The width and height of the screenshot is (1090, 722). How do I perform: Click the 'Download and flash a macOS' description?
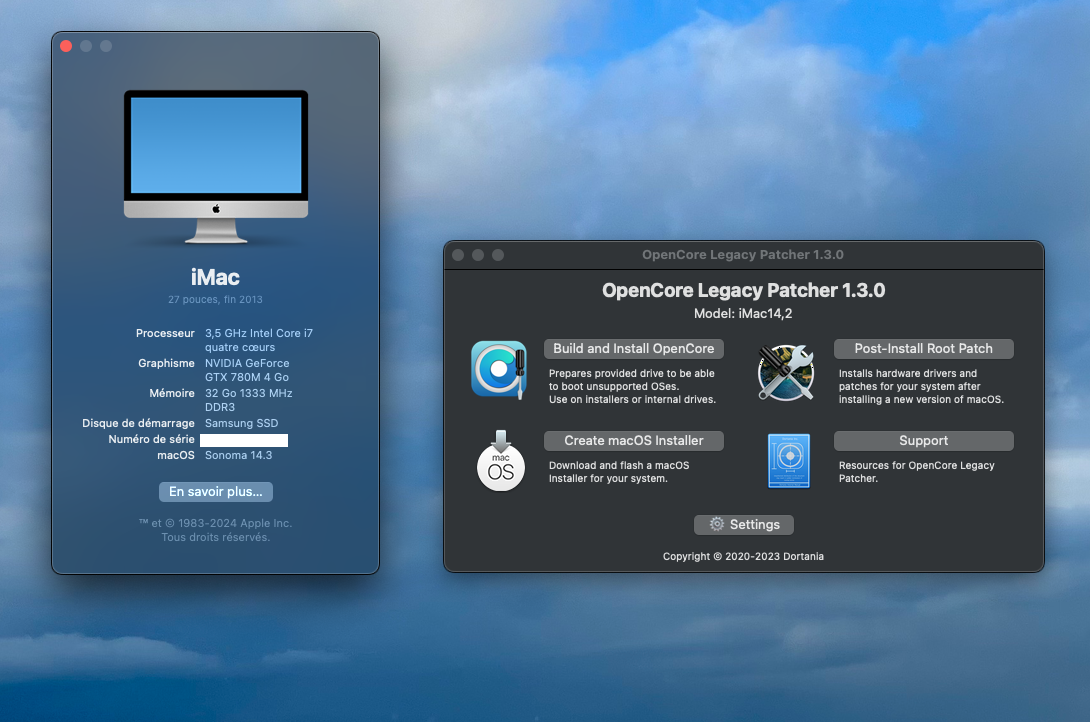coord(619,472)
